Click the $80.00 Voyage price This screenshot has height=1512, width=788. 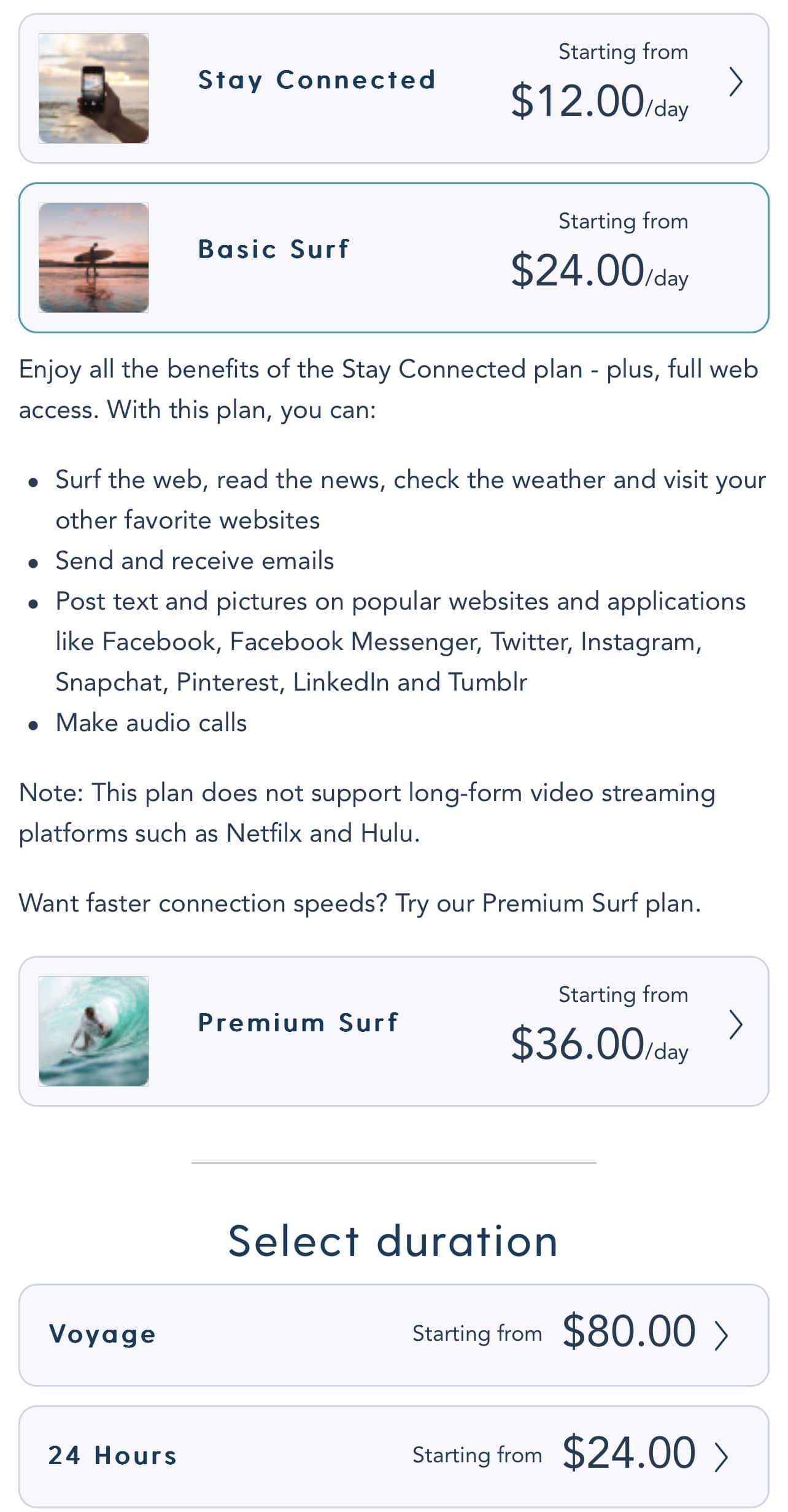pyautogui.click(x=629, y=1331)
